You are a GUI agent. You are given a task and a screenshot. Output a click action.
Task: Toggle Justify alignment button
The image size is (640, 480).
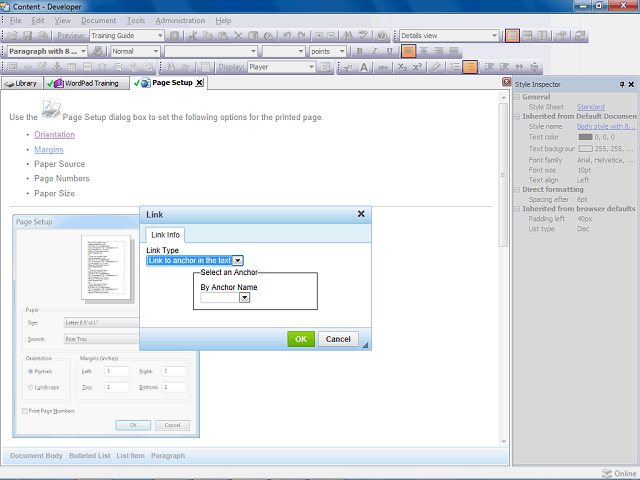coord(454,51)
